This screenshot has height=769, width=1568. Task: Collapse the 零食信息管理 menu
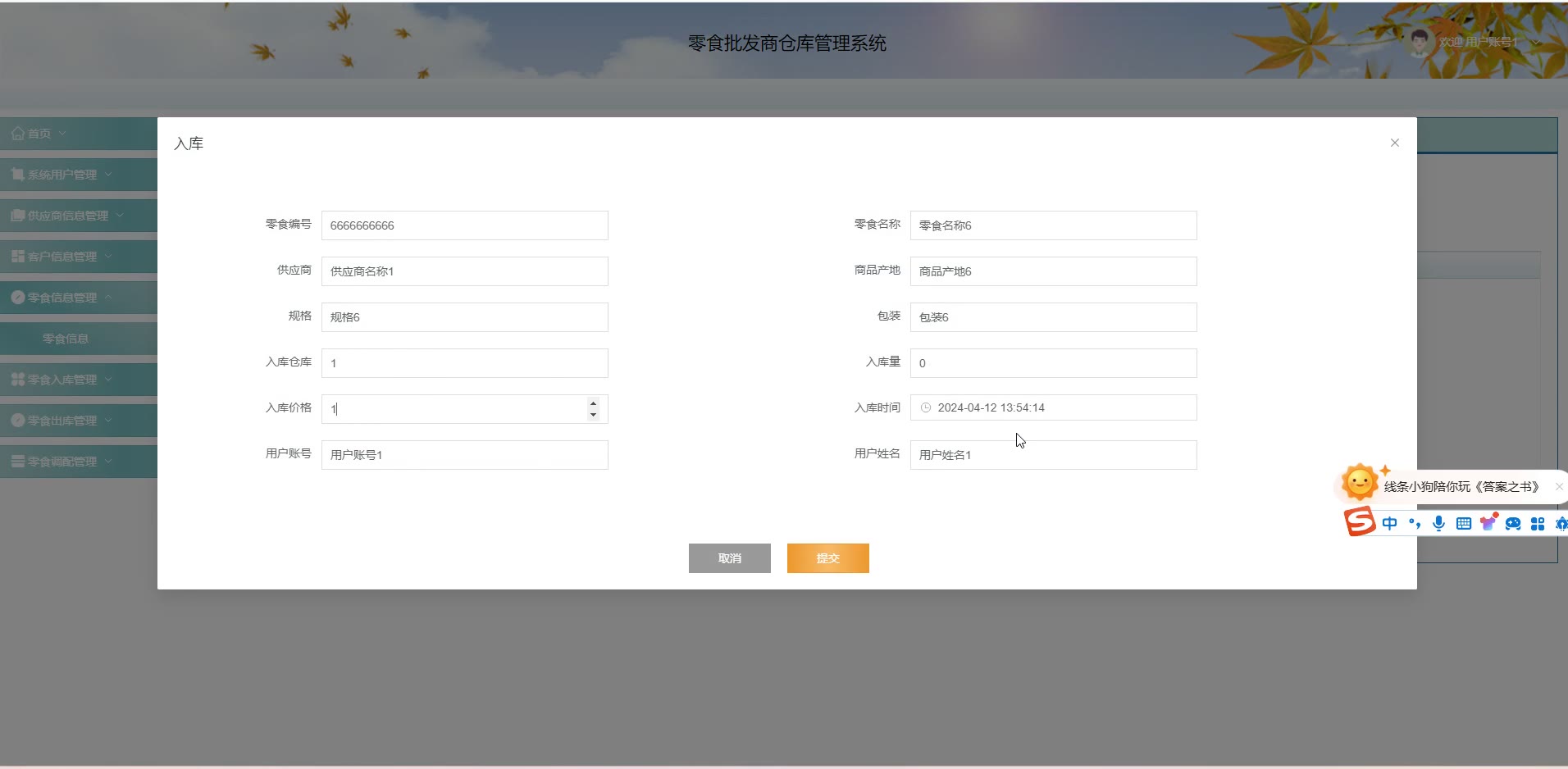click(62, 298)
